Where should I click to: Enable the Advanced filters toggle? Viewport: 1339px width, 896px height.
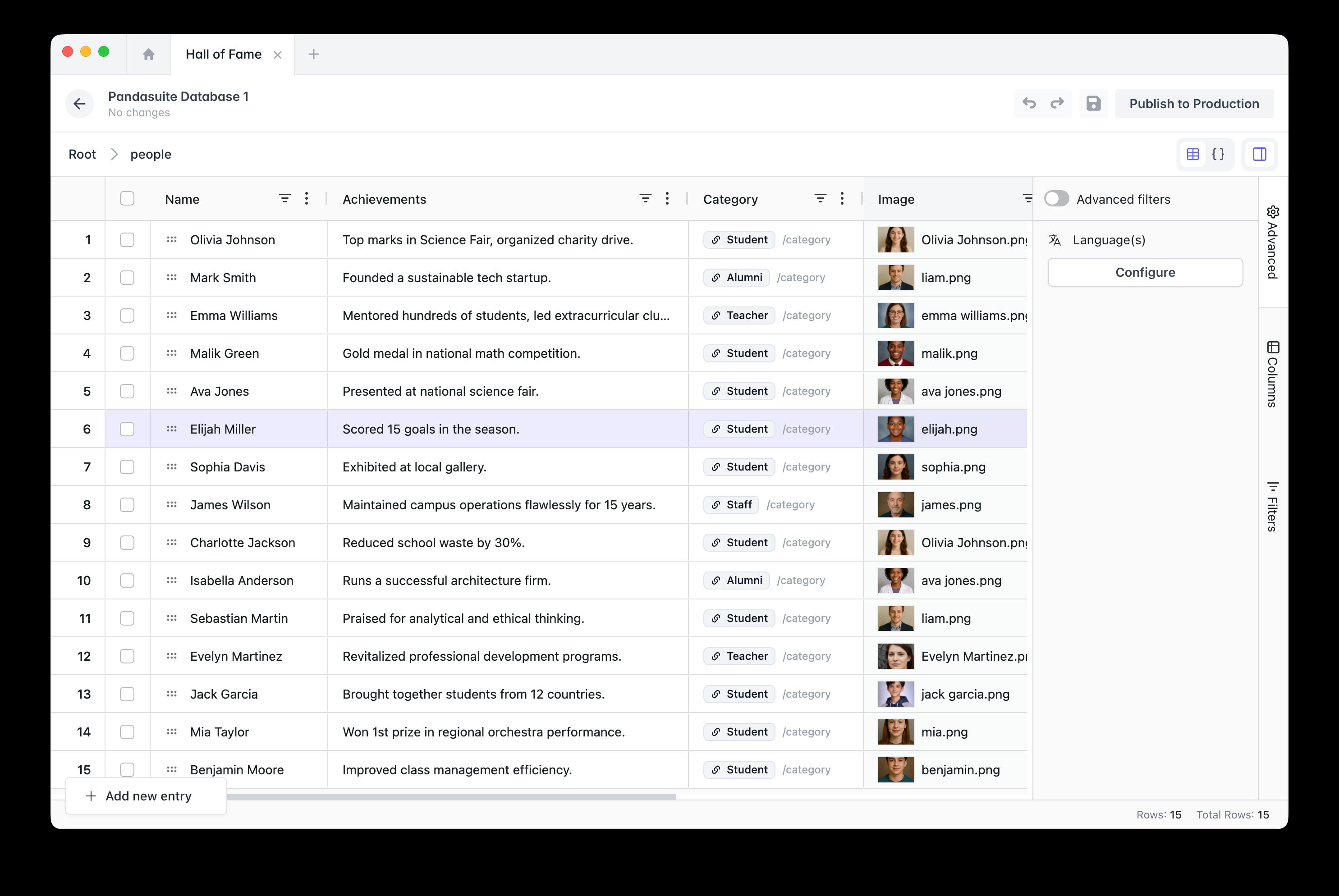pos(1056,198)
